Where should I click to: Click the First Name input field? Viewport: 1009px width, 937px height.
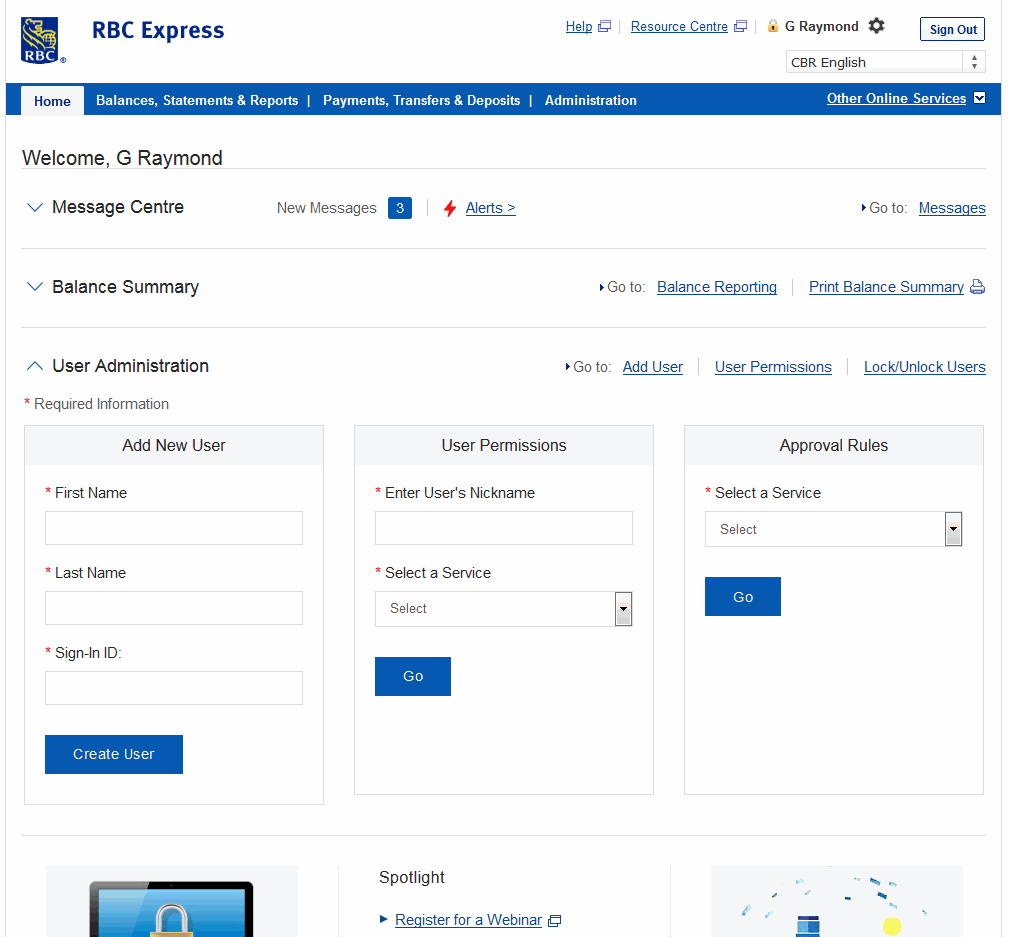click(174, 528)
